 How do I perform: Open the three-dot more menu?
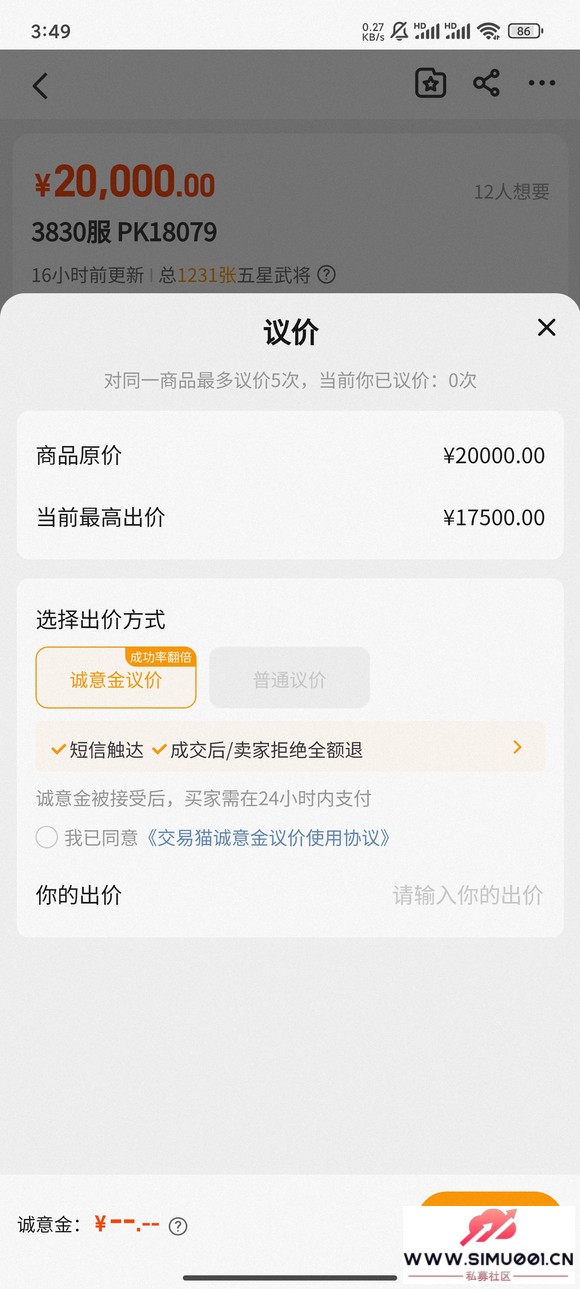tap(542, 84)
